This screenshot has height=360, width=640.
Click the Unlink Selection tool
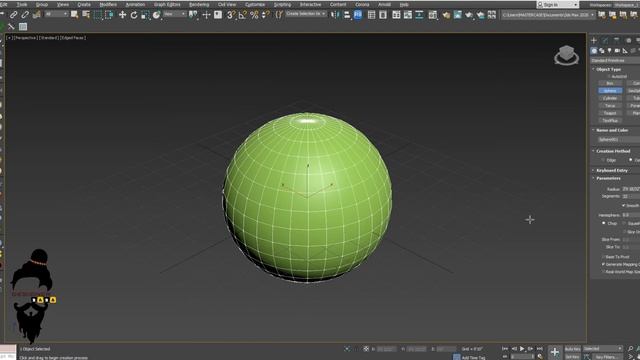(25, 15)
